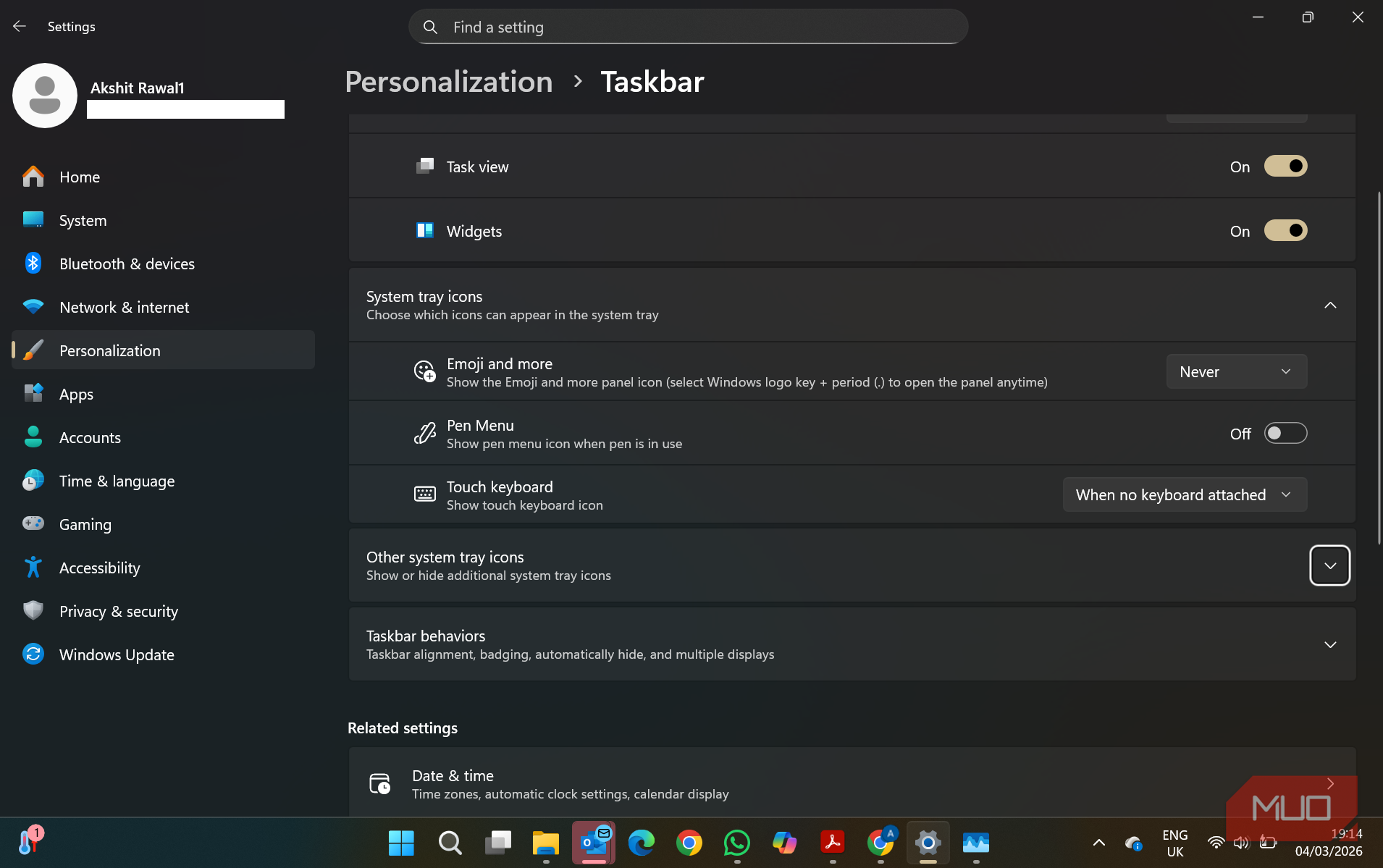Screen dimensions: 1383x868
Task: Open WhatsApp from the taskbar
Action: (x=737, y=843)
